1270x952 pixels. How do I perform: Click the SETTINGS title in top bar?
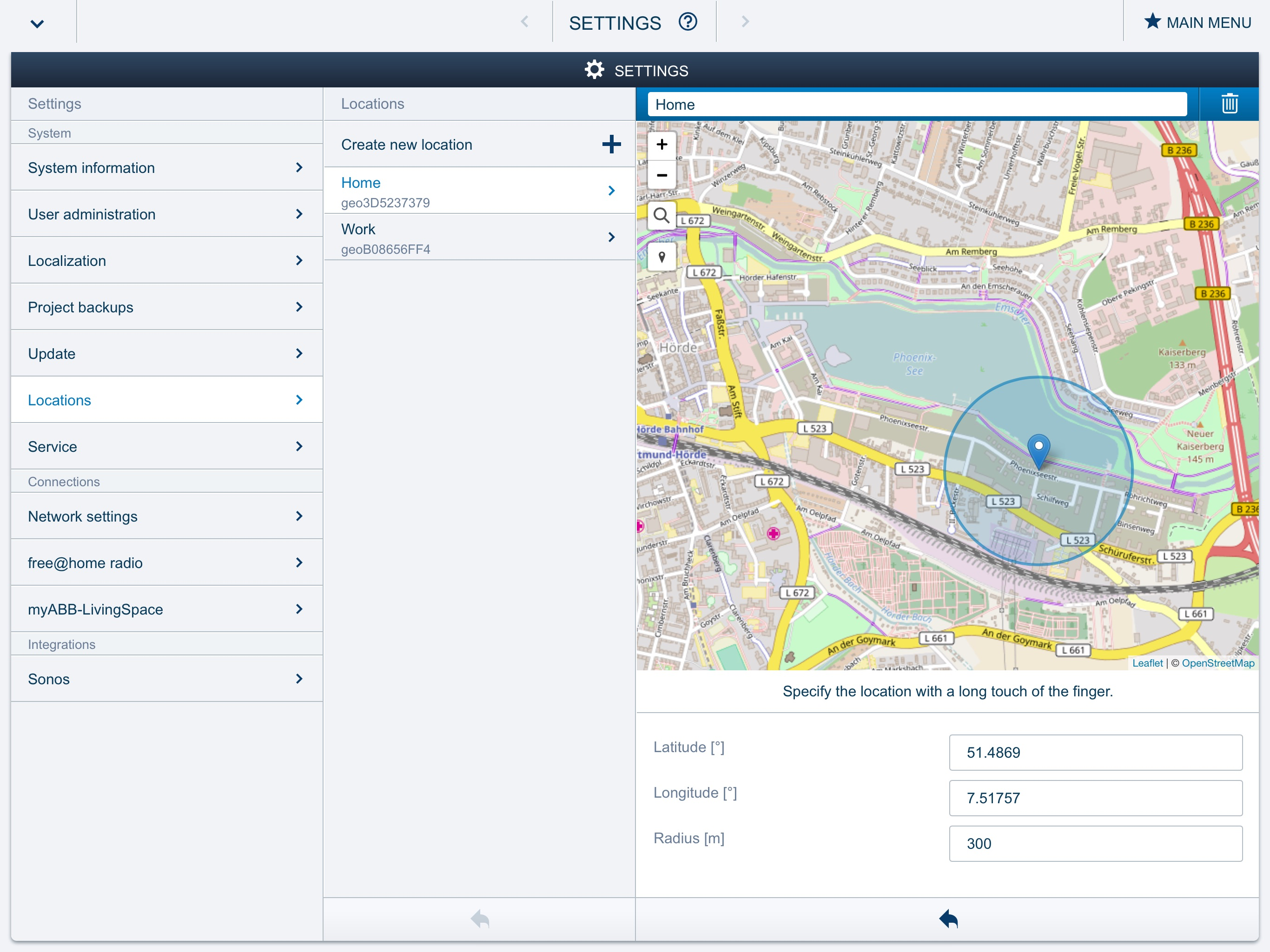[615, 23]
